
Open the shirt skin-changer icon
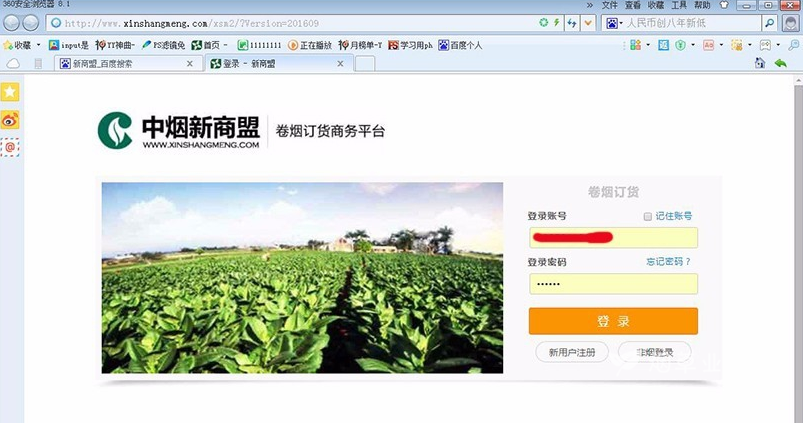coord(724,5)
